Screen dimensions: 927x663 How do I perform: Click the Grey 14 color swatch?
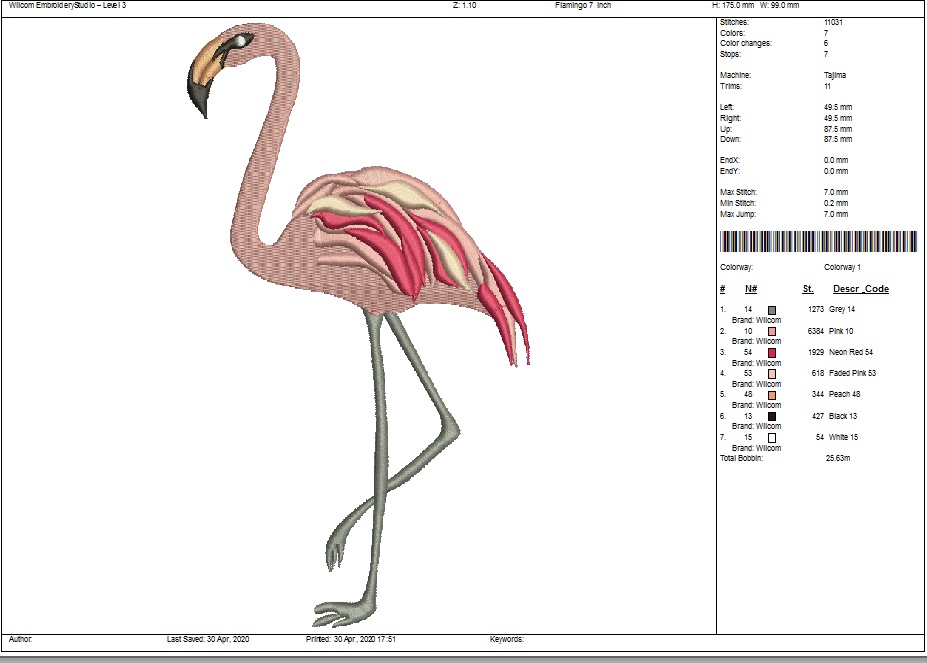[772, 310]
